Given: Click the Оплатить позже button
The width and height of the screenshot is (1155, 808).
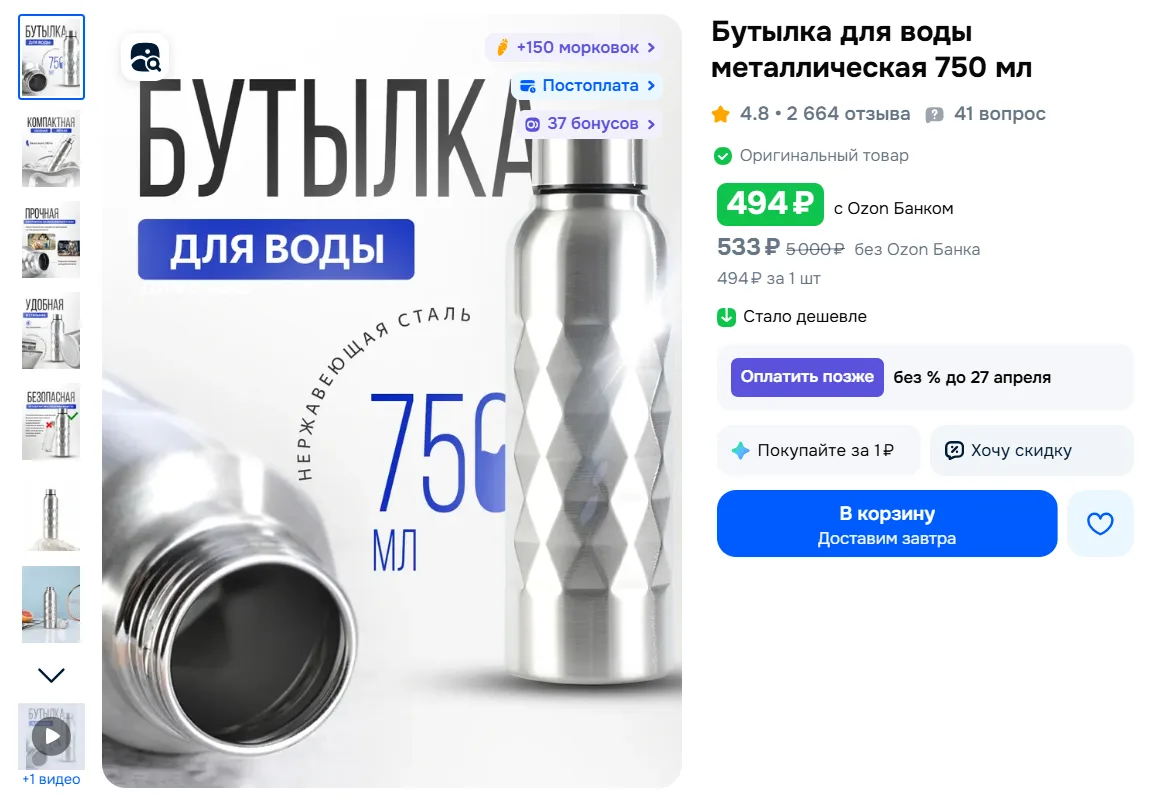Looking at the screenshot, I should click(x=807, y=377).
